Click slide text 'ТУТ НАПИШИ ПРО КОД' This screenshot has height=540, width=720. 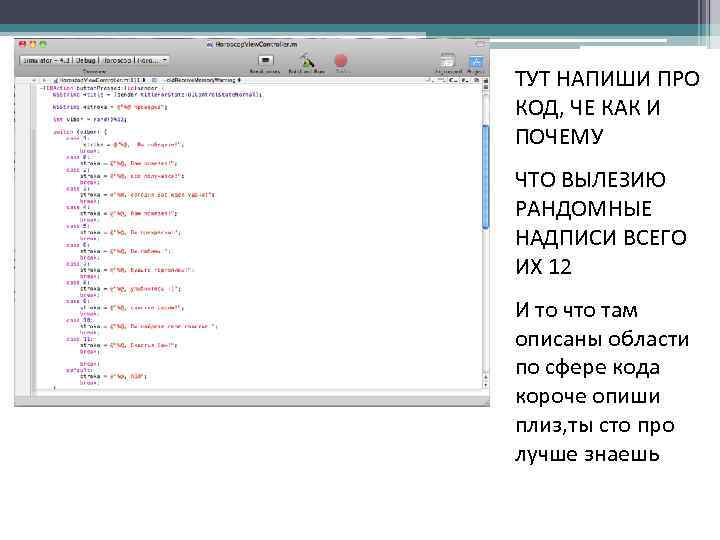[x=607, y=93]
